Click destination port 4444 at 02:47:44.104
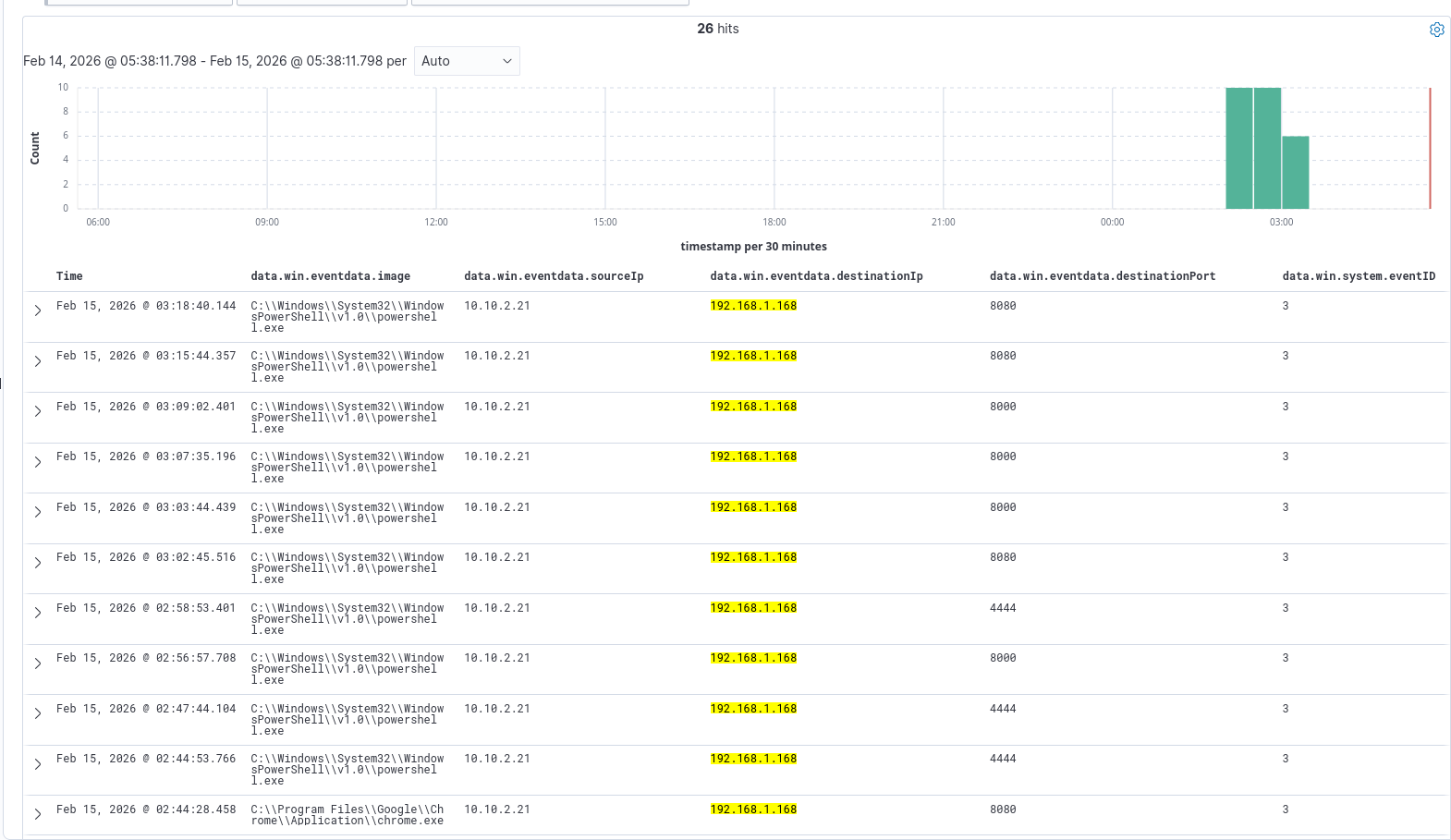Viewport: 1451px width, 840px height. click(1003, 709)
